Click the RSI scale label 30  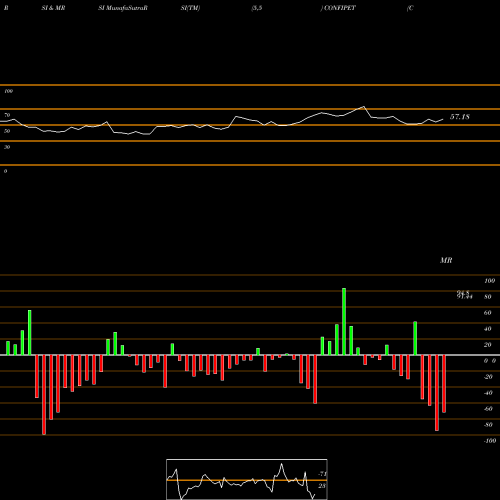click(x=7, y=147)
